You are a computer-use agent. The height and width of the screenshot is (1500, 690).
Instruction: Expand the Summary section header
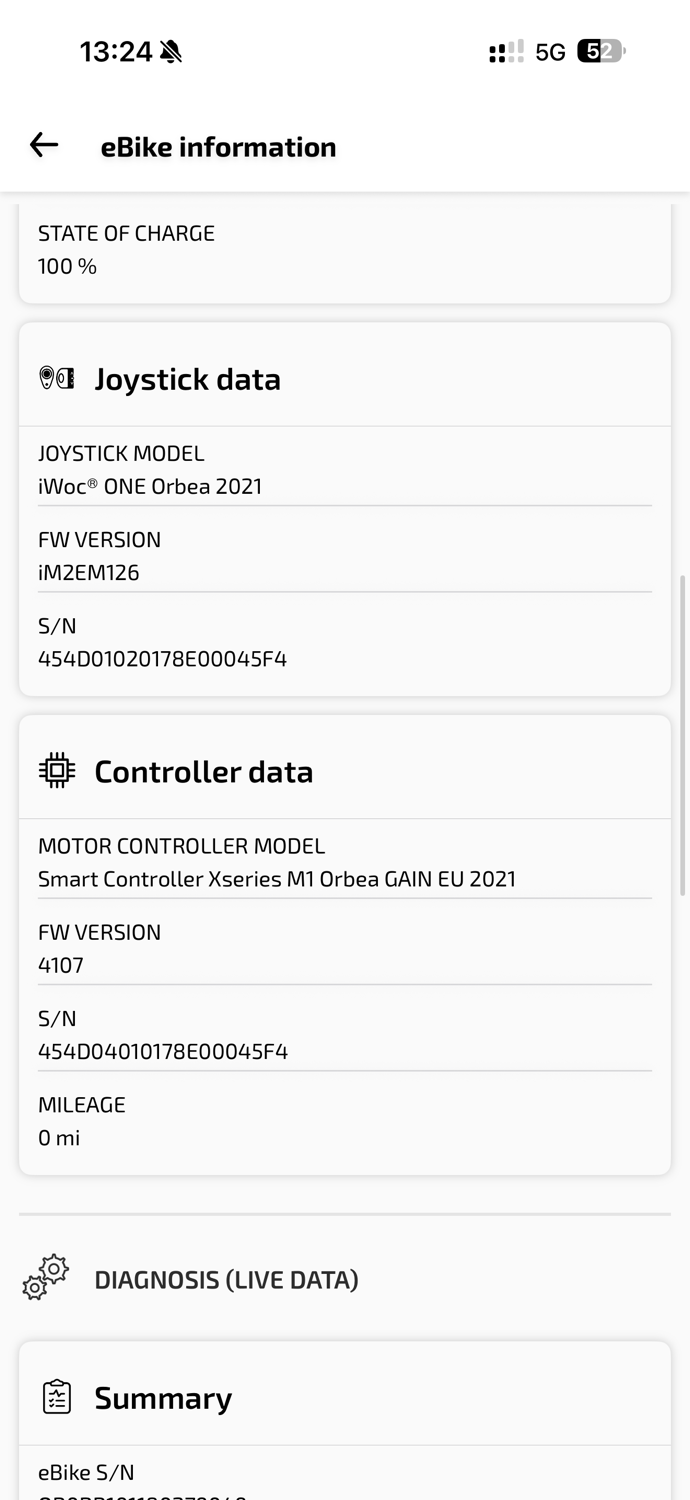click(345, 1397)
